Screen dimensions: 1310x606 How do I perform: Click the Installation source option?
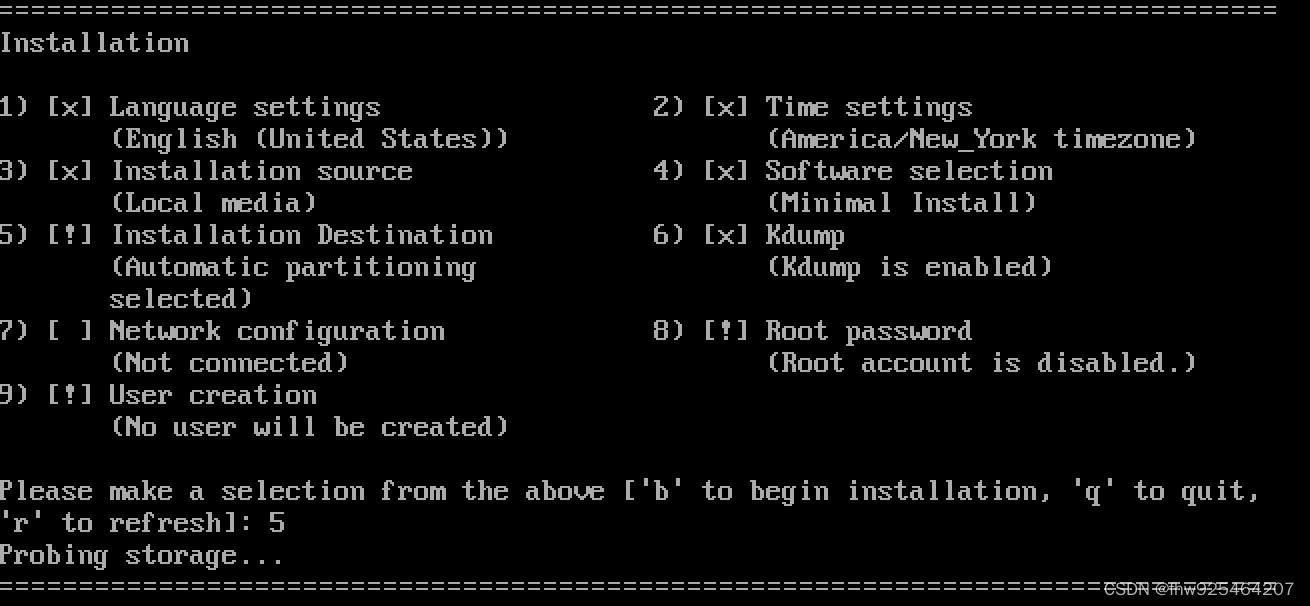pyautogui.click(x=261, y=171)
